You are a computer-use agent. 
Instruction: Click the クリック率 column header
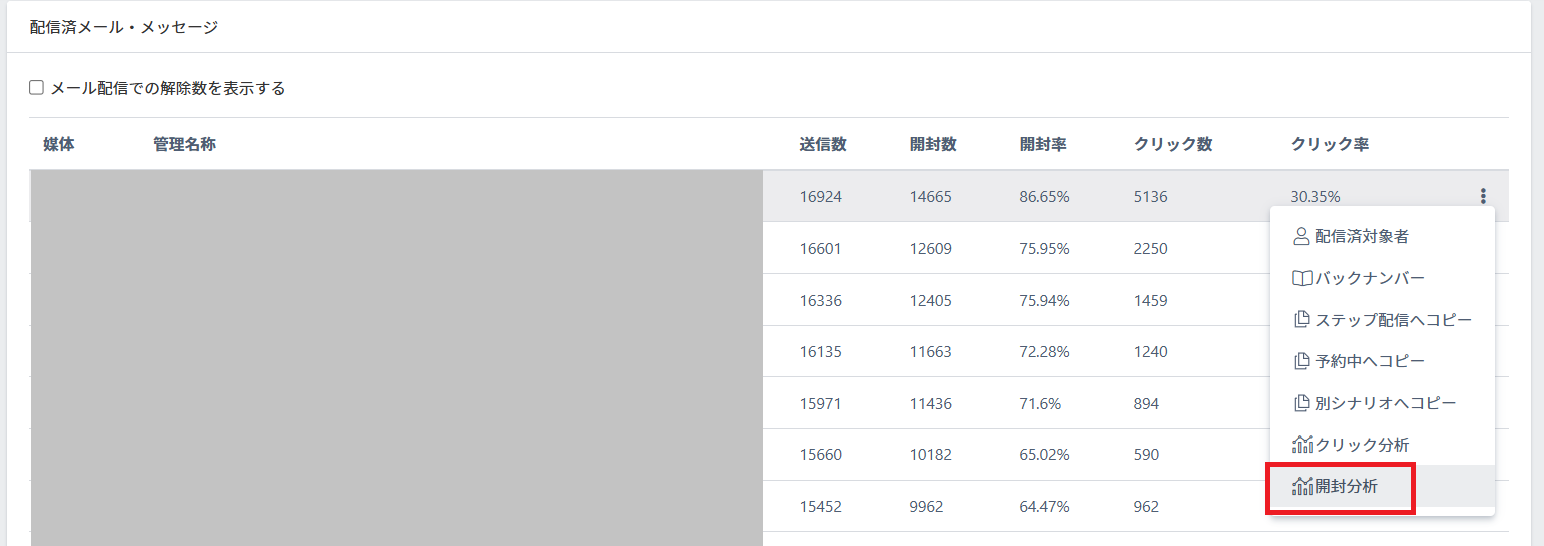(1329, 144)
